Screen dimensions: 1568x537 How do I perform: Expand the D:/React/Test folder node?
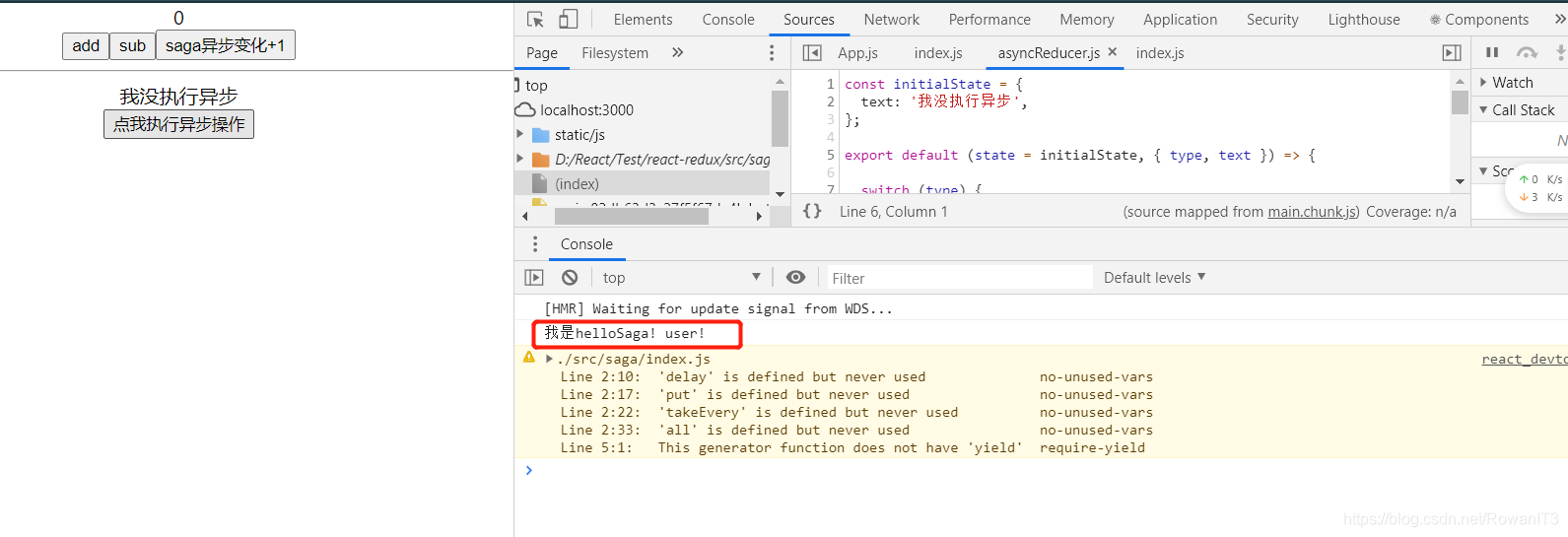pyautogui.click(x=520, y=159)
